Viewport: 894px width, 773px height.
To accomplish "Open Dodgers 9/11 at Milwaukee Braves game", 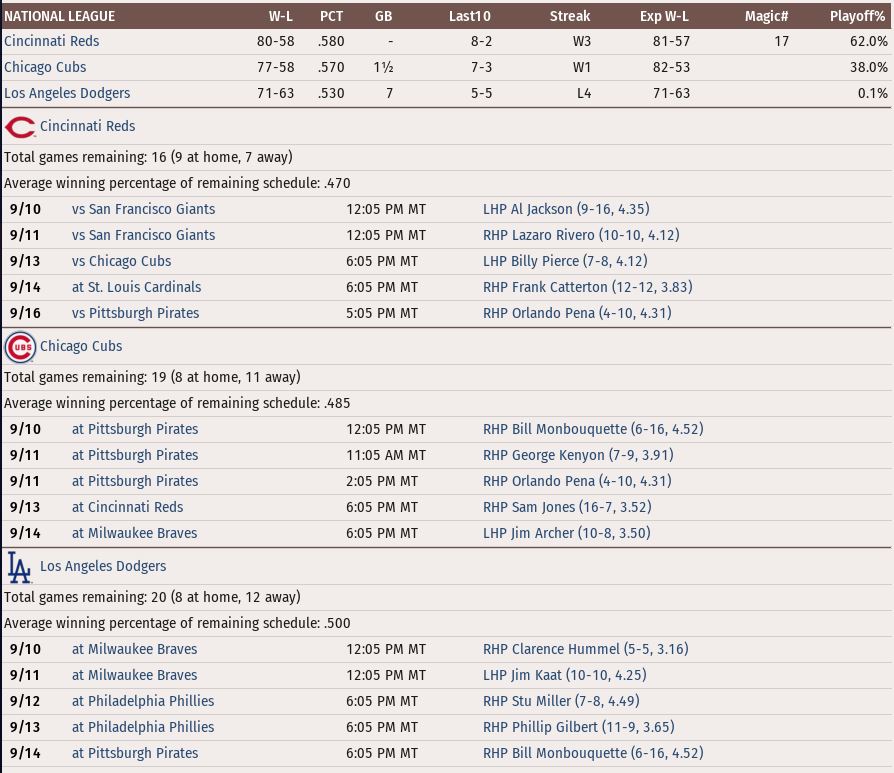I will (x=135, y=676).
